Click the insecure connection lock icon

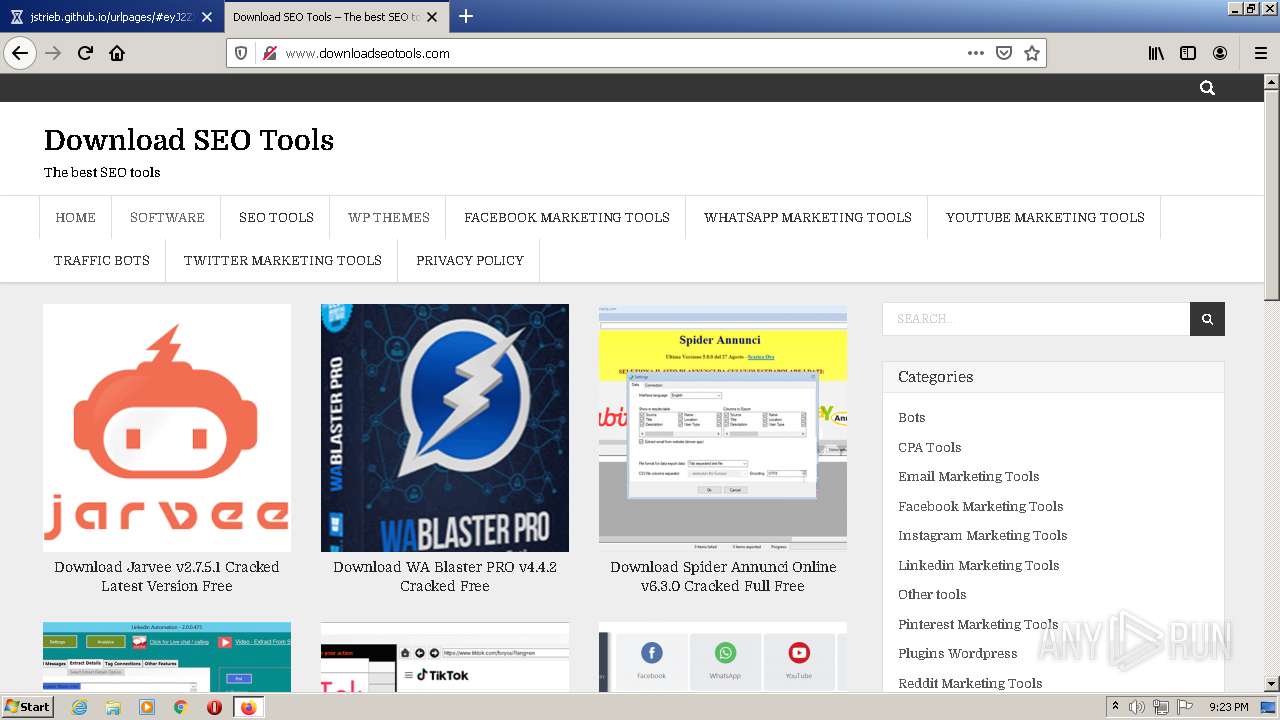tap(269, 53)
